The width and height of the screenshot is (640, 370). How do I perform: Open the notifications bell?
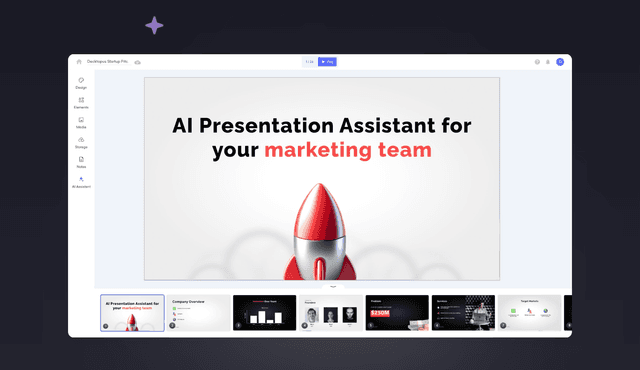pos(548,62)
